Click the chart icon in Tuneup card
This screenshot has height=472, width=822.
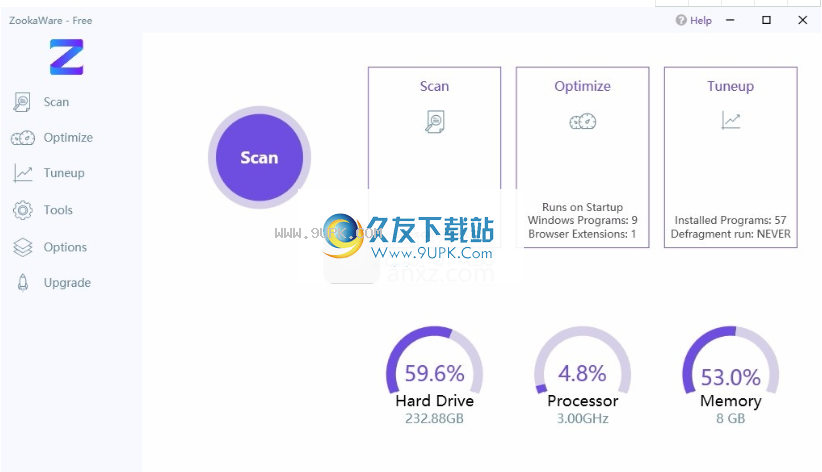[x=731, y=121]
